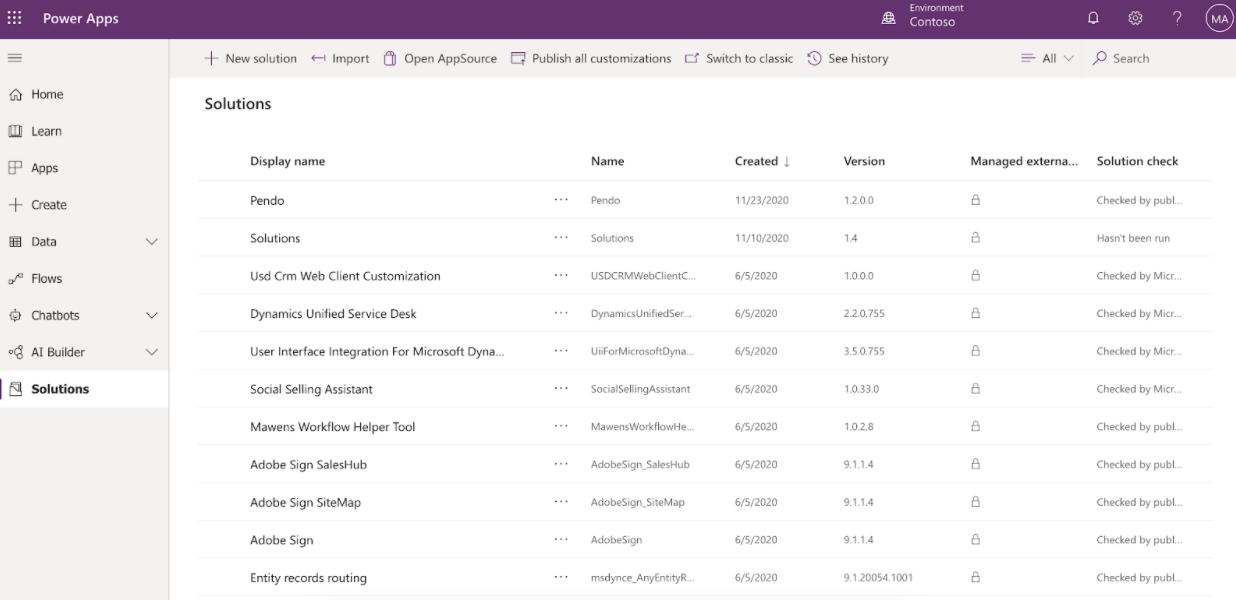
Task: Sort by Created column header
Action: click(x=762, y=161)
